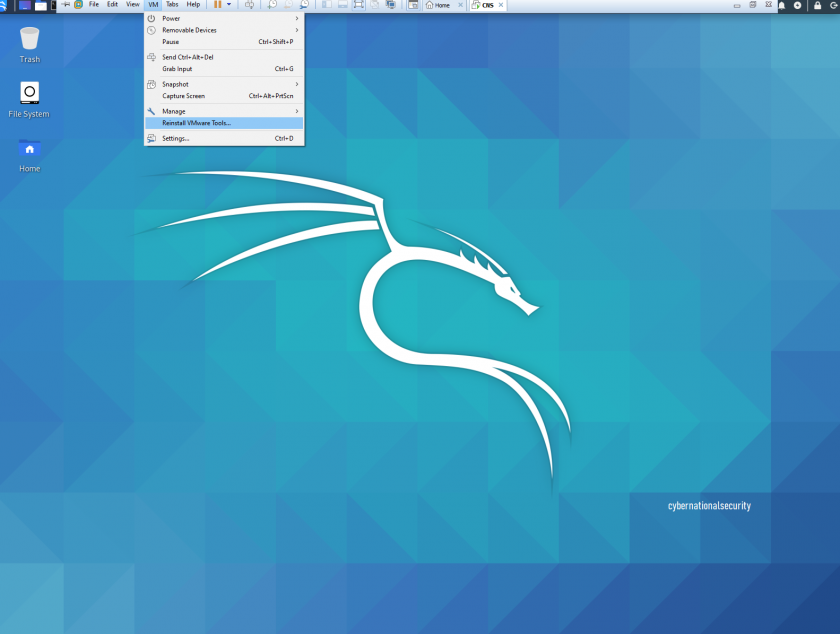Open the File menu
Image resolution: width=840 pixels, height=634 pixels.
point(94,4)
